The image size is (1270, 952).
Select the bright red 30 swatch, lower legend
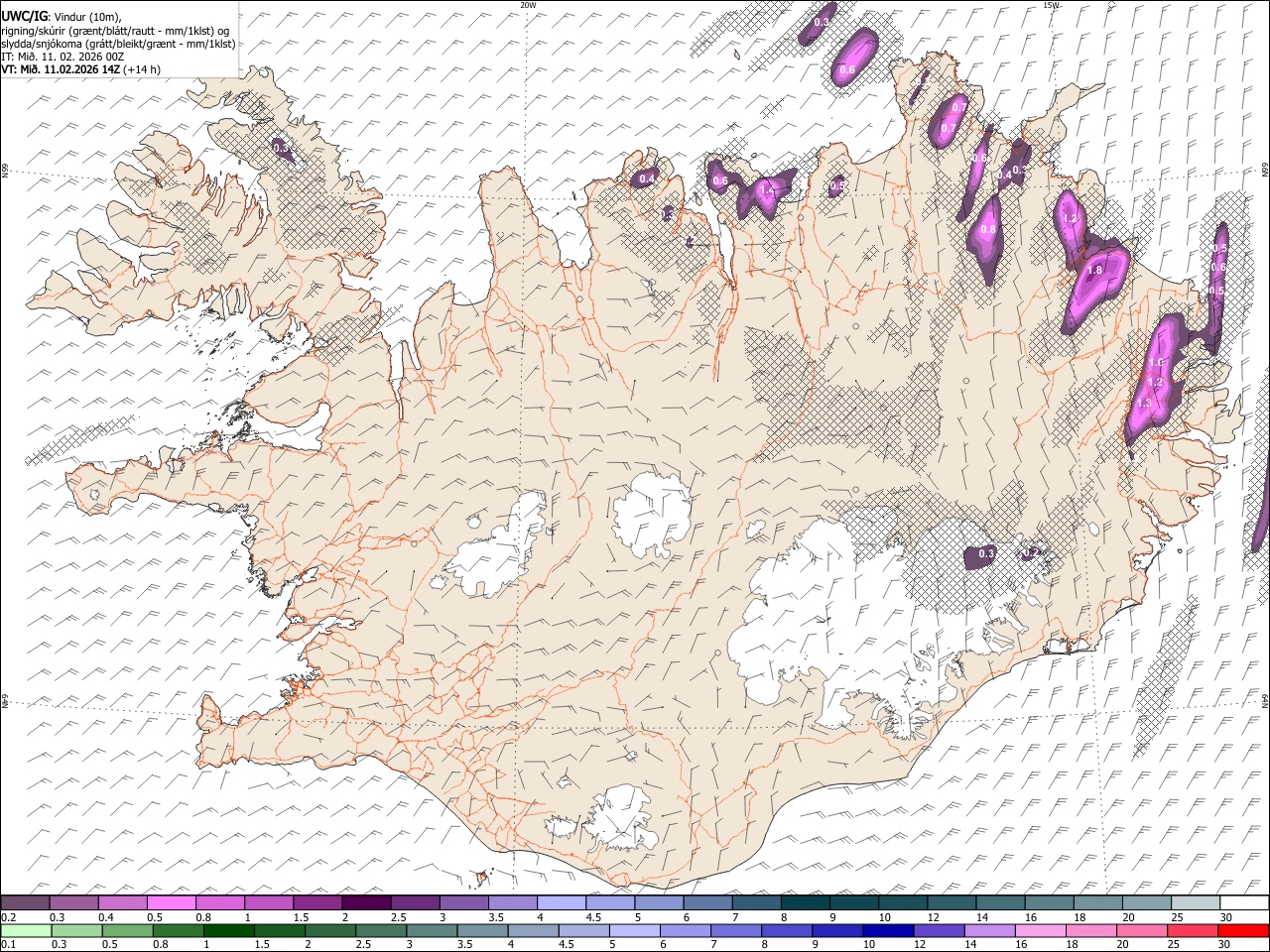1242,930
